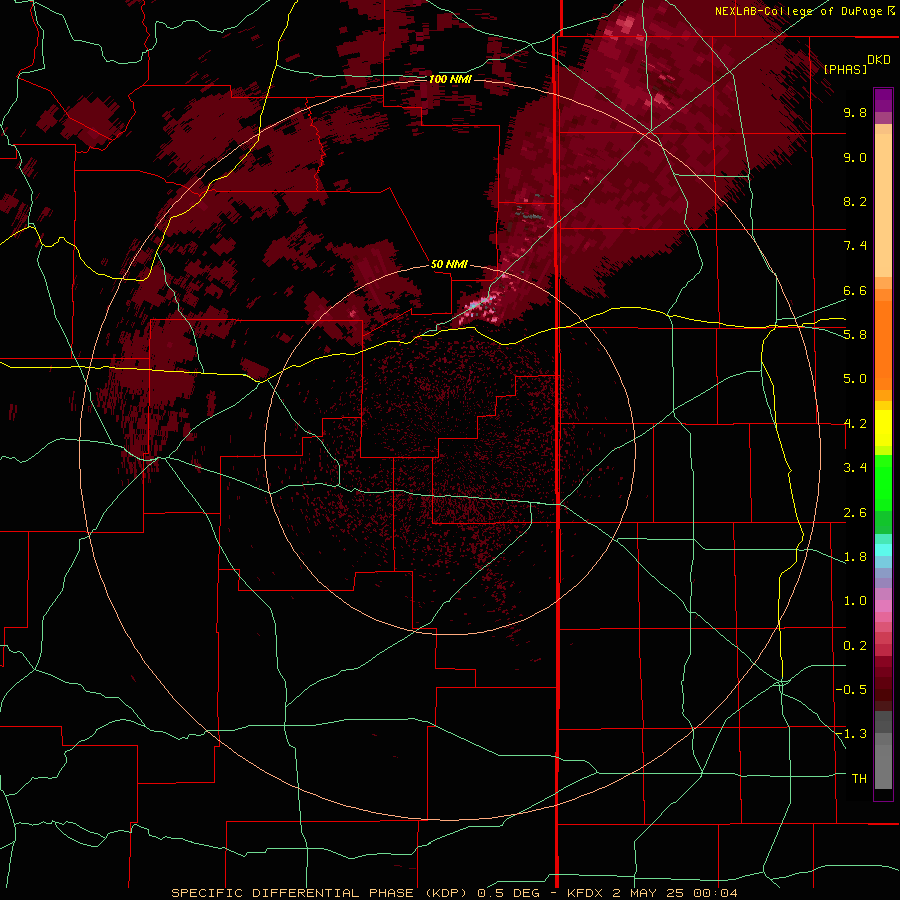
Task: Select the 50 NMI range ring label
Action: [x=449, y=264]
